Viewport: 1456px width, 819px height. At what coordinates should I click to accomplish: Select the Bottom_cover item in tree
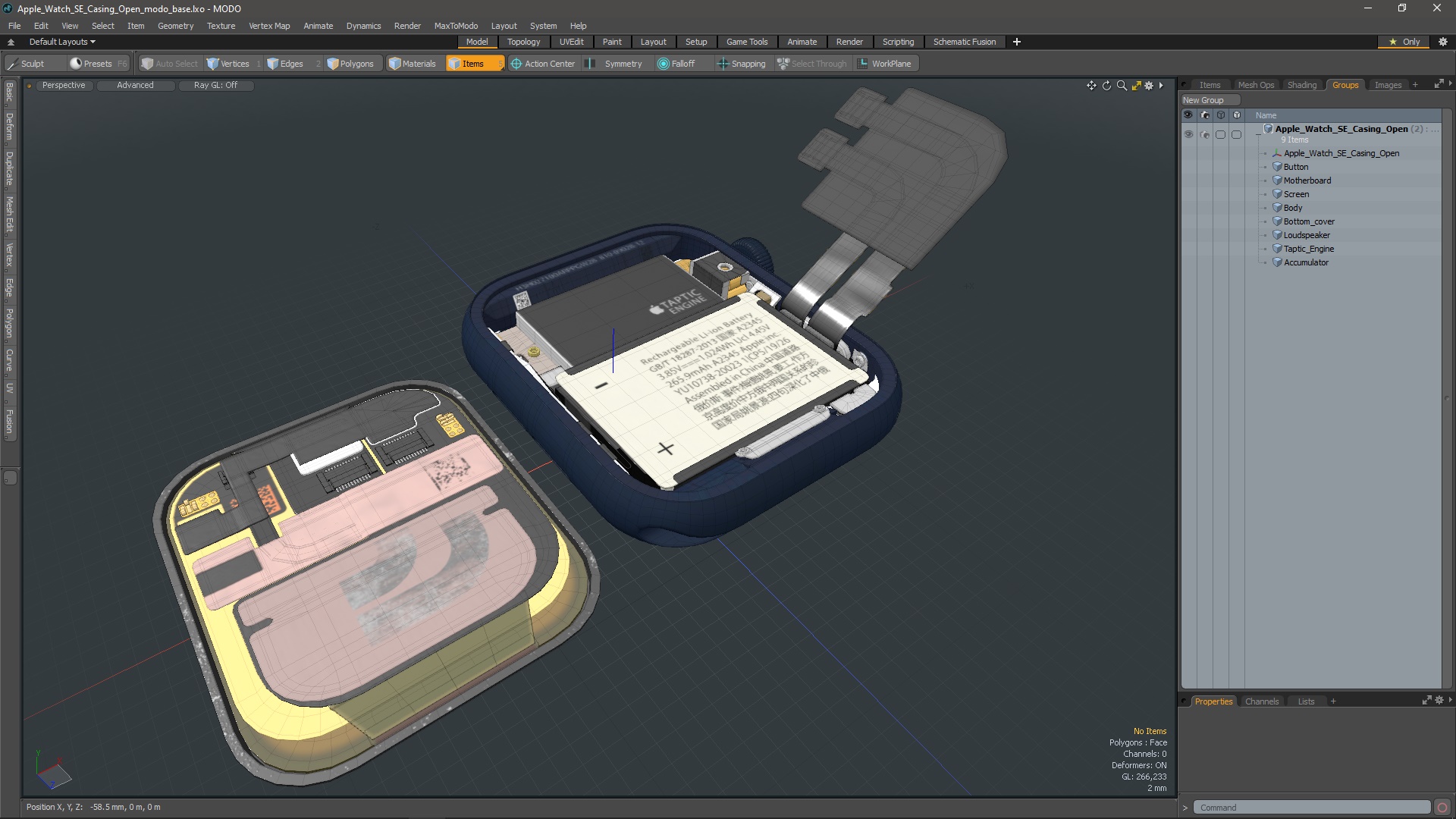point(1309,221)
